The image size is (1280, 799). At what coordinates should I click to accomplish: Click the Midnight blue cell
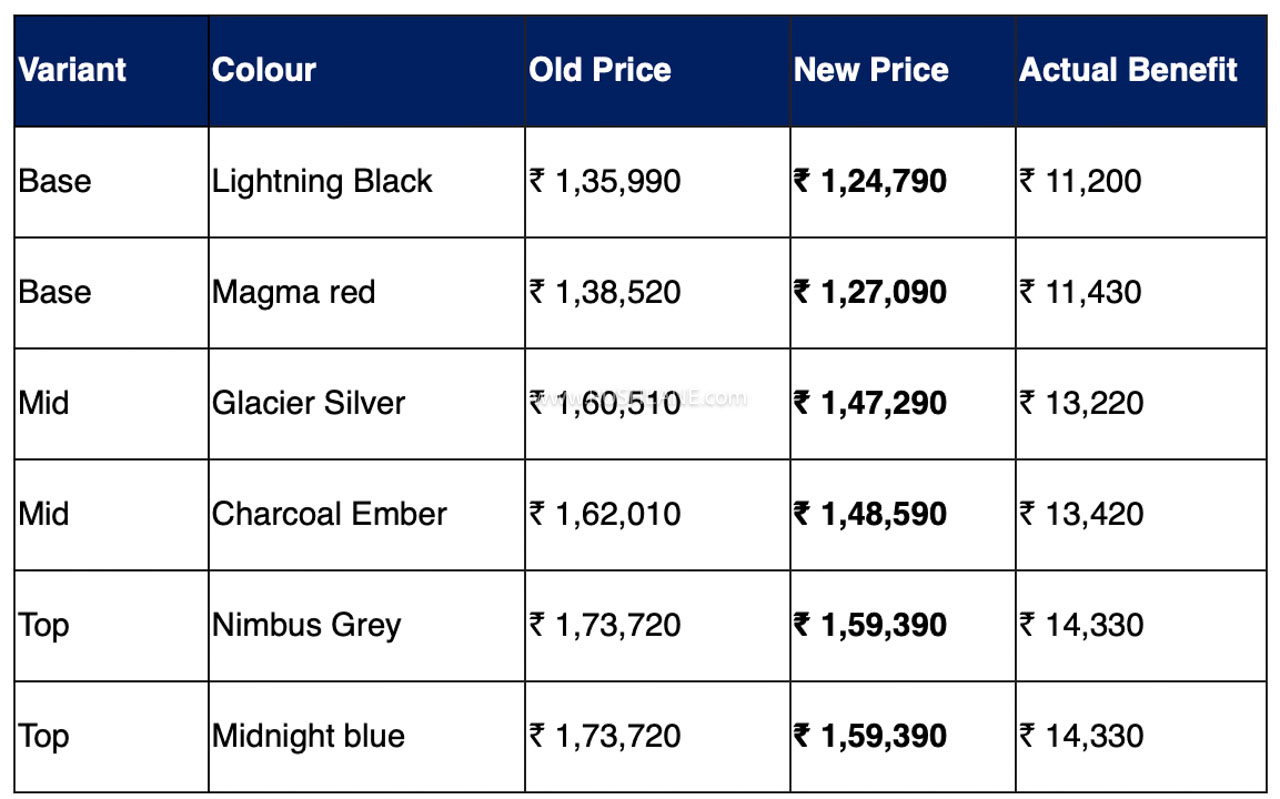pos(308,737)
